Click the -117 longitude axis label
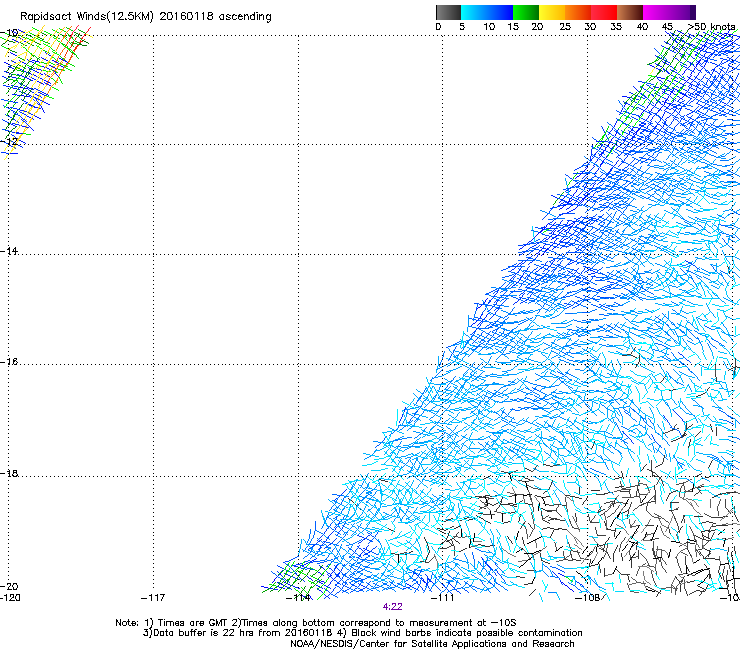Image resolution: width=740 pixels, height=650 pixels. point(153,598)
